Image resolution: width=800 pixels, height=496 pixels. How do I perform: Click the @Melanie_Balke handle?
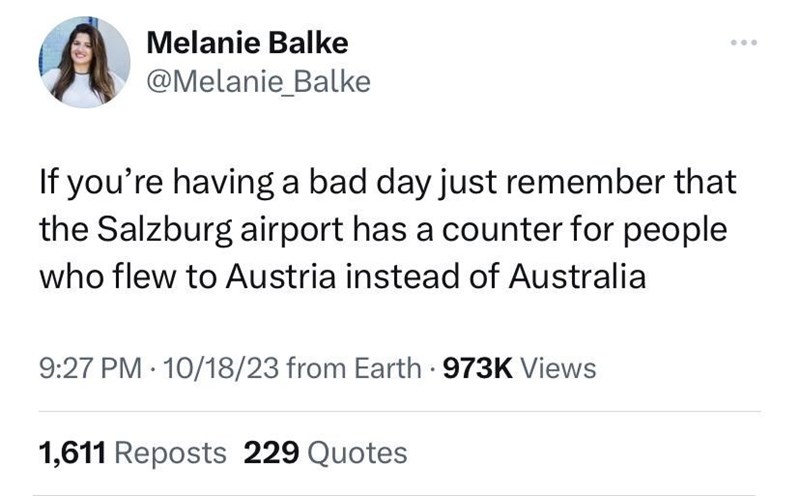258,82
